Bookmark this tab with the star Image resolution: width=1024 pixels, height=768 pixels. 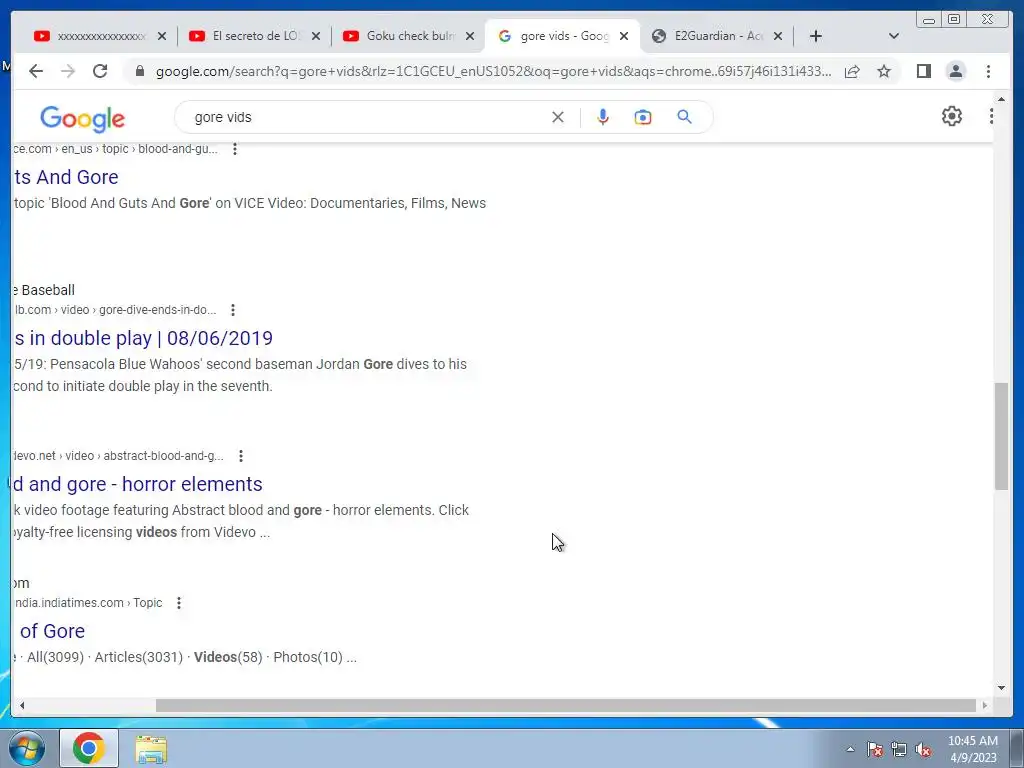pyautogui.click(x=884, y=71)
